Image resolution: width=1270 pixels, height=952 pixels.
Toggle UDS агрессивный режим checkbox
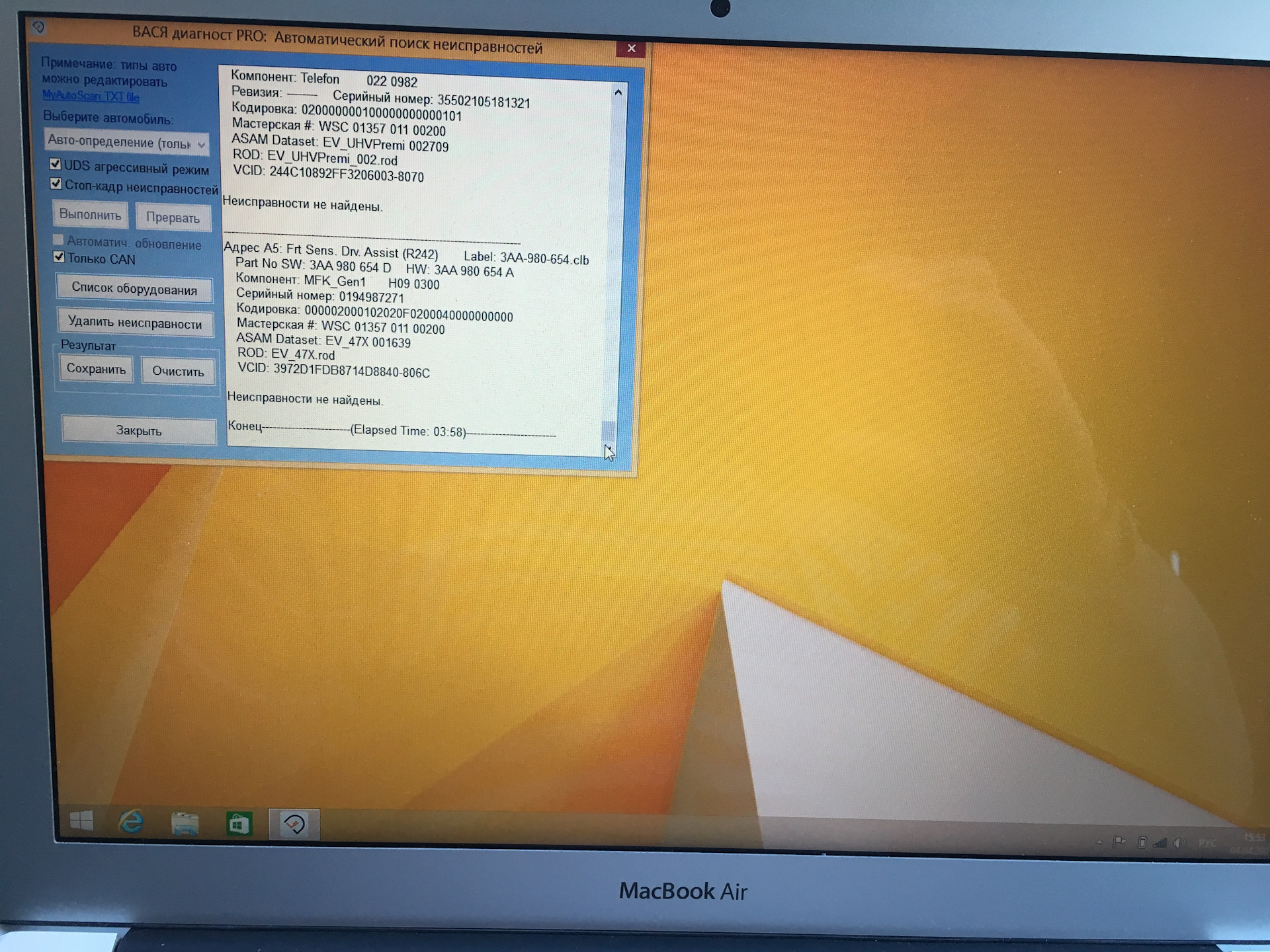(56, 164)
